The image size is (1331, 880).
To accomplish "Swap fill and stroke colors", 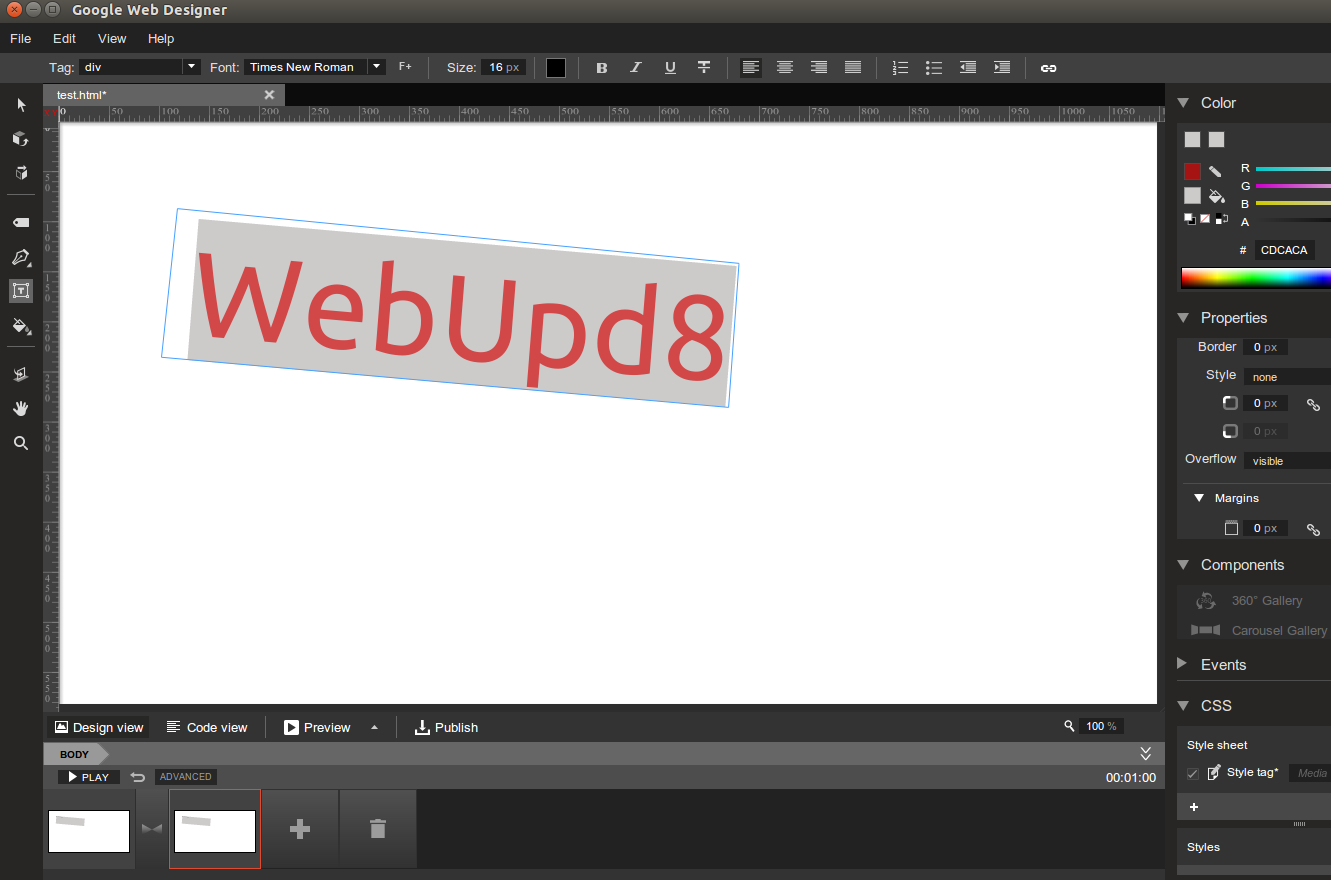I will (1221, 218).
